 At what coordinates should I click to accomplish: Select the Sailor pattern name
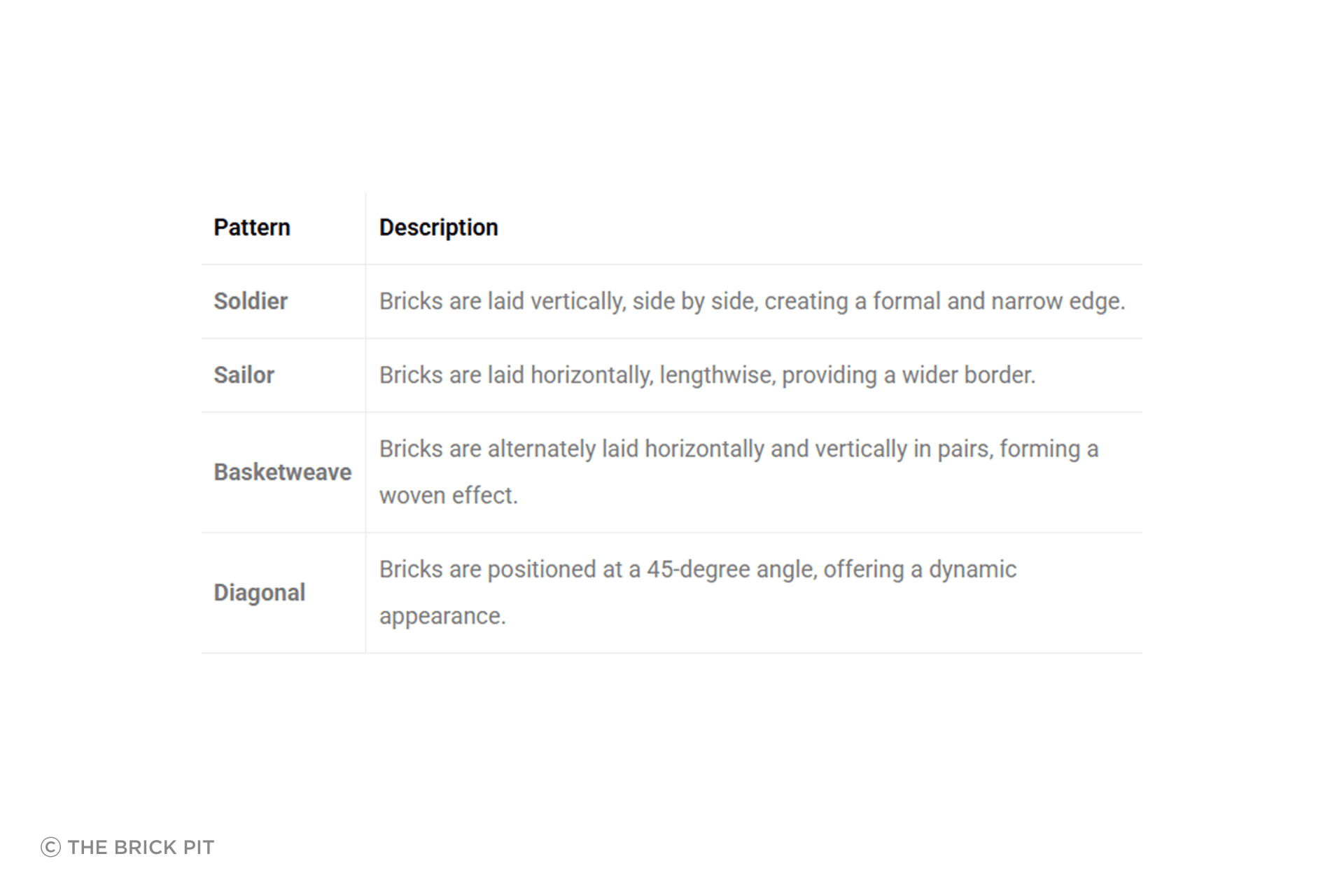point(244,375)
